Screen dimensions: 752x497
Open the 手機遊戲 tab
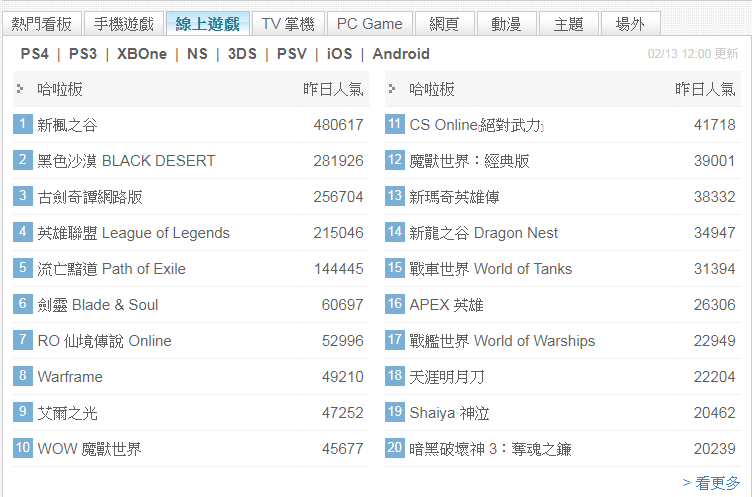coord(125,23)
